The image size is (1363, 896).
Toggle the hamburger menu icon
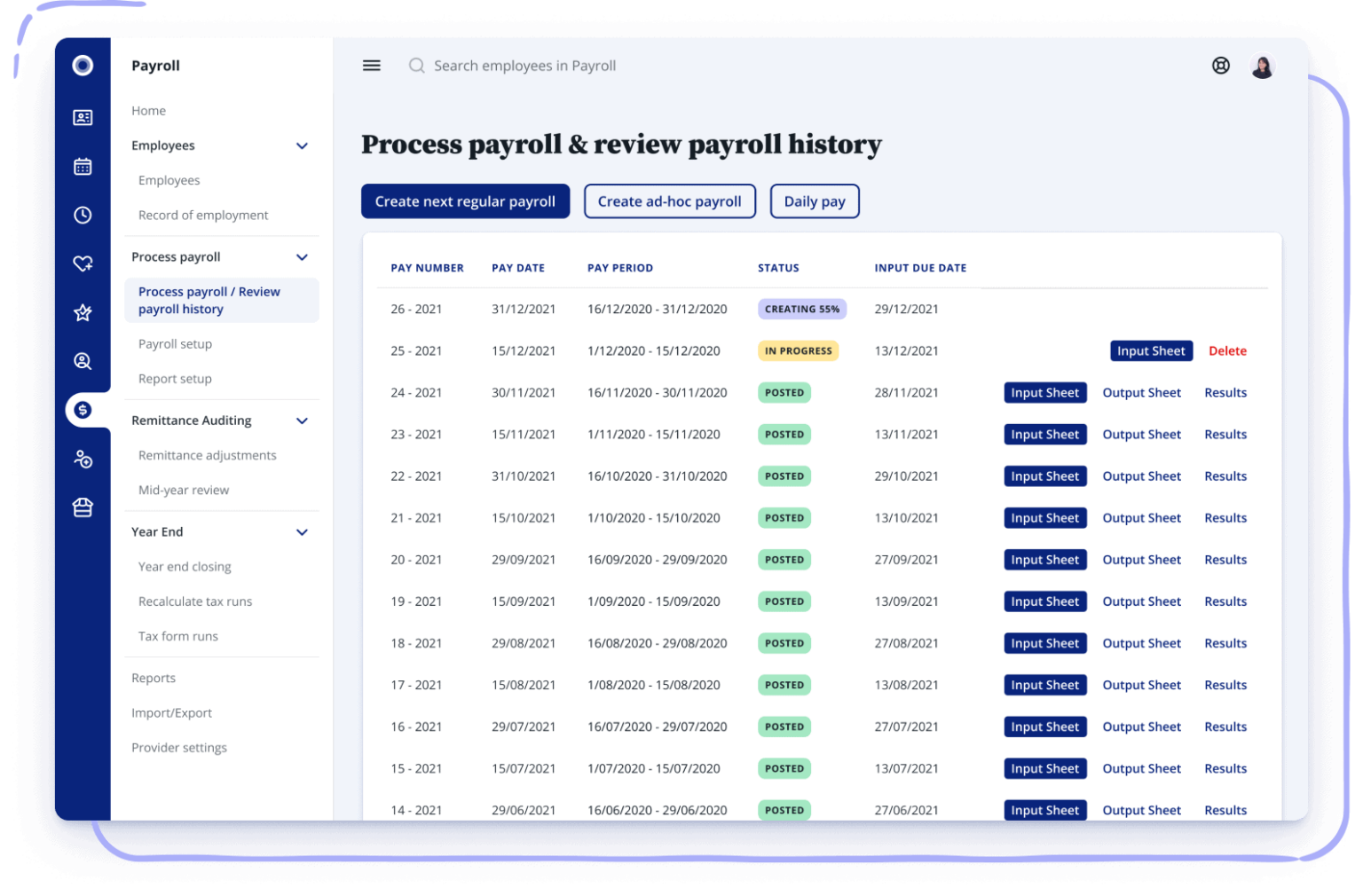(x=372, y=66)
